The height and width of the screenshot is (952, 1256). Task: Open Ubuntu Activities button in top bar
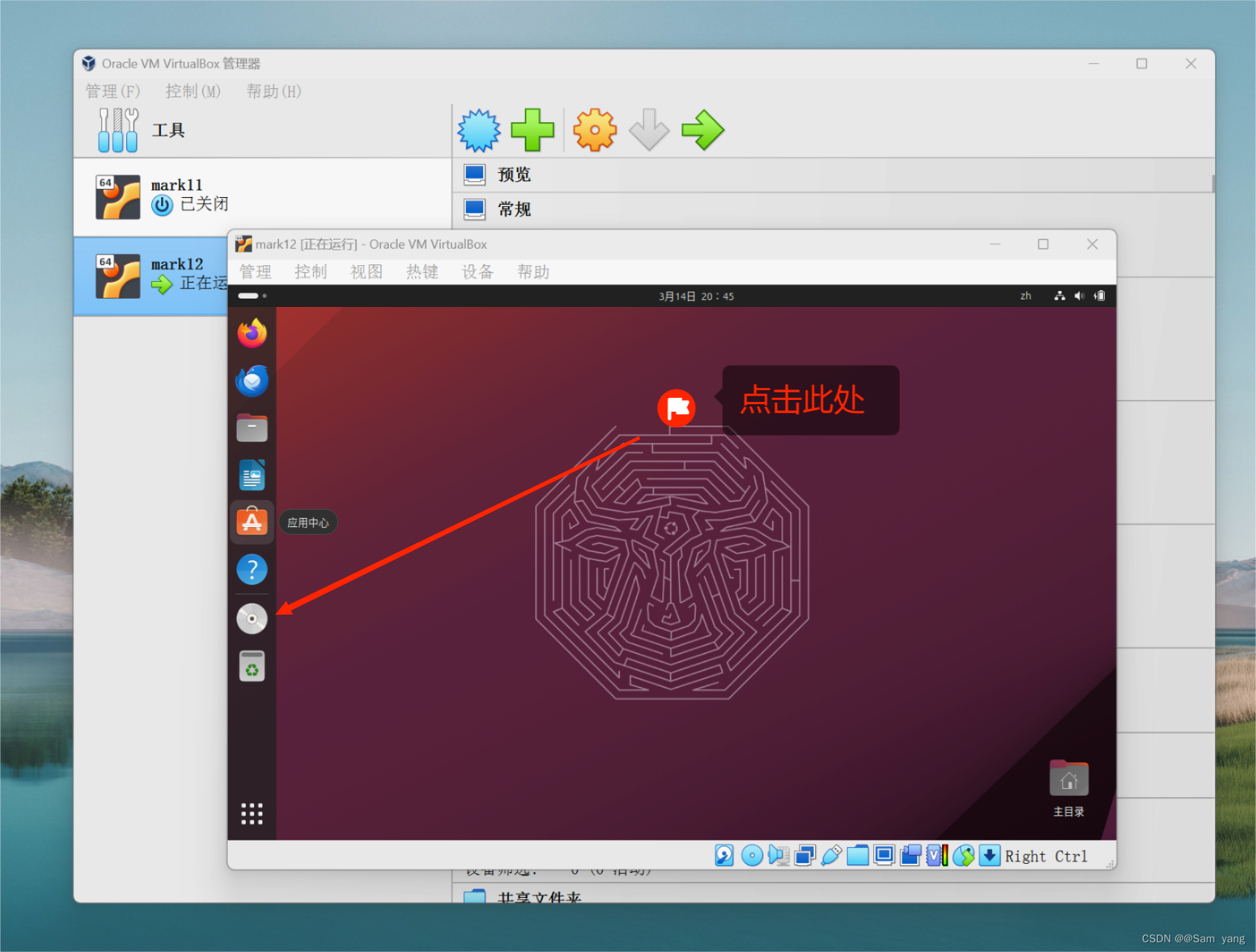252,296
